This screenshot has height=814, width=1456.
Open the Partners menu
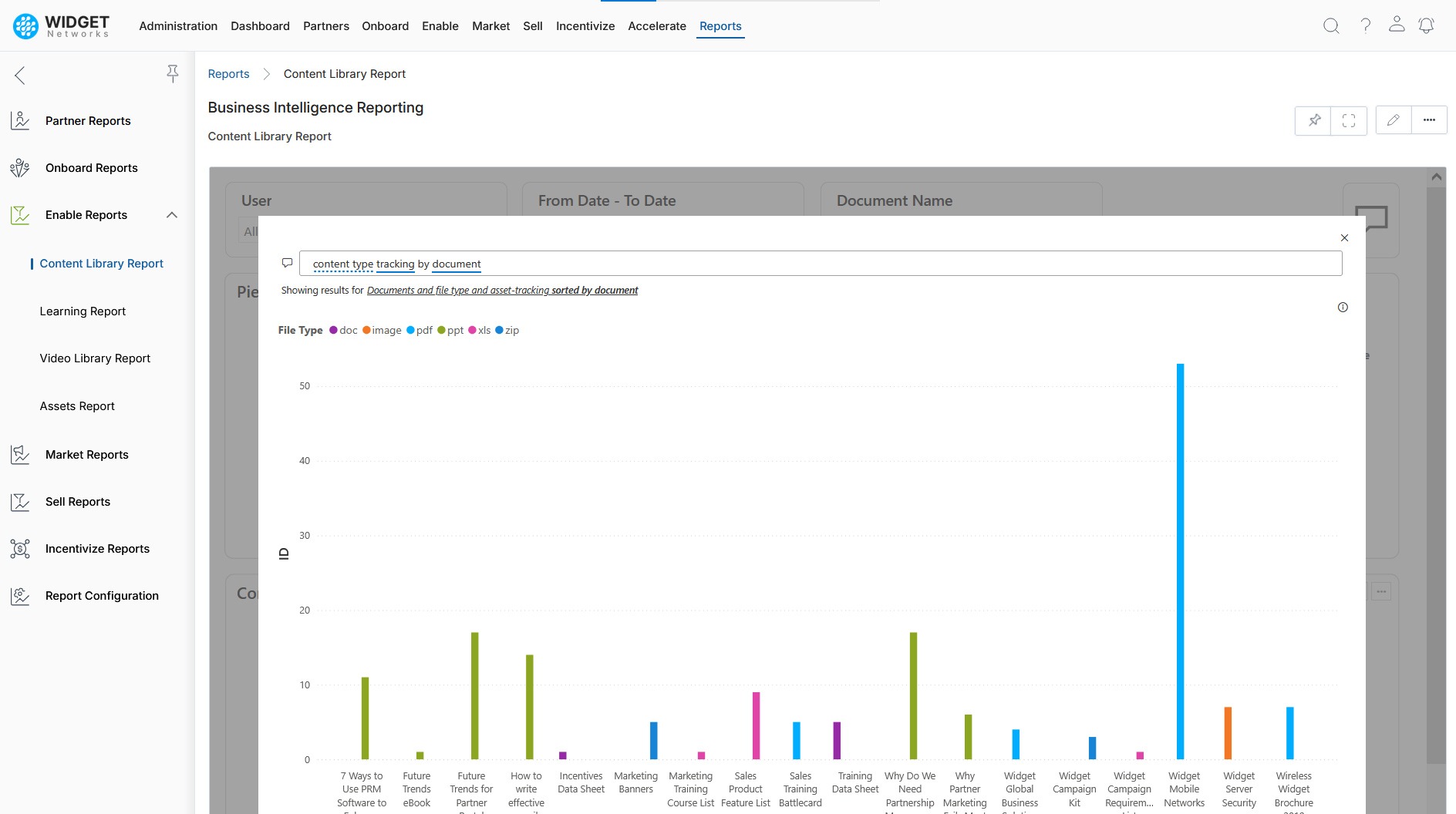coord(326,26)
